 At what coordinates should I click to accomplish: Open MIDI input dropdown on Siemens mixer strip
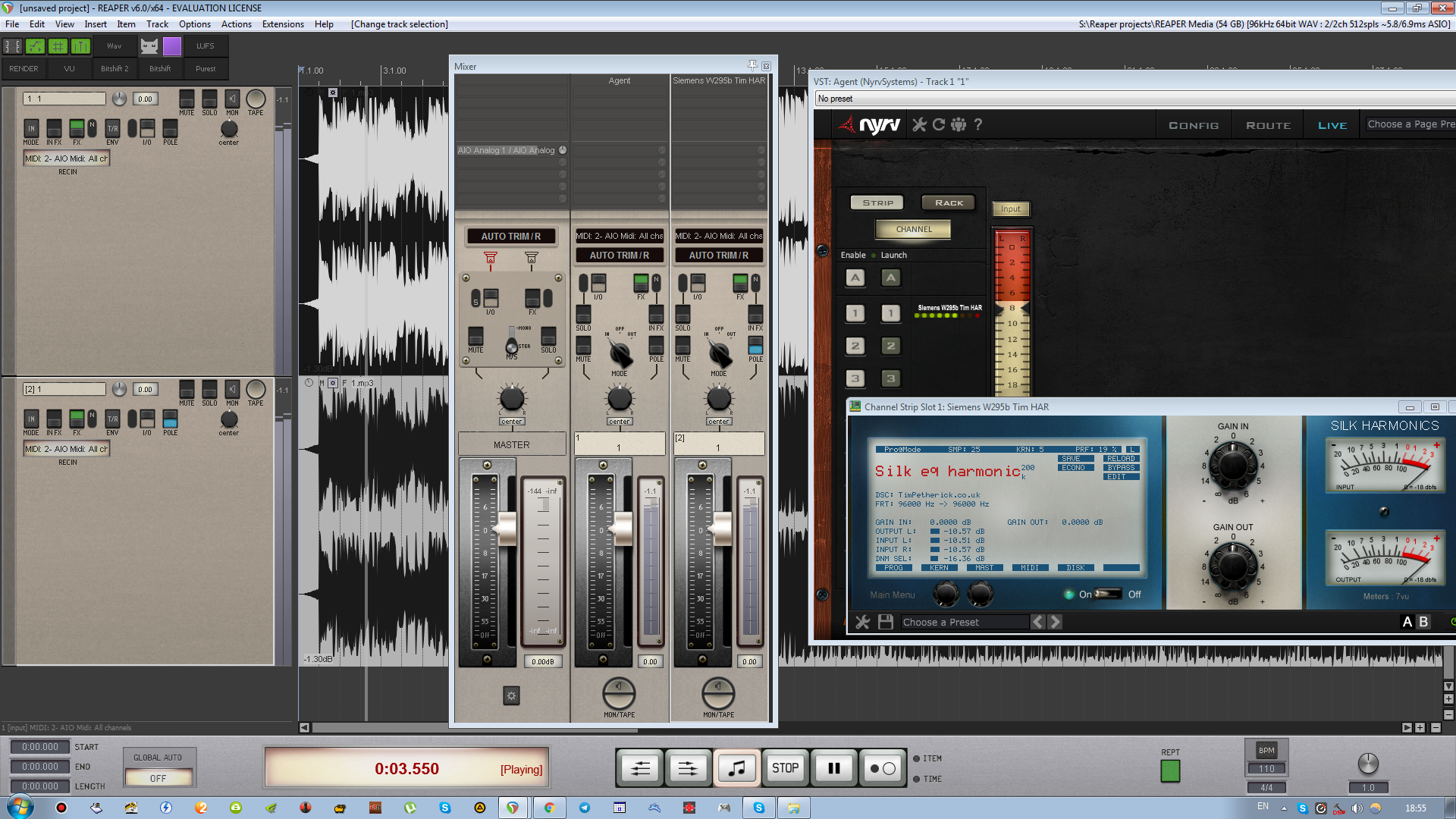[x=718, y=236]
